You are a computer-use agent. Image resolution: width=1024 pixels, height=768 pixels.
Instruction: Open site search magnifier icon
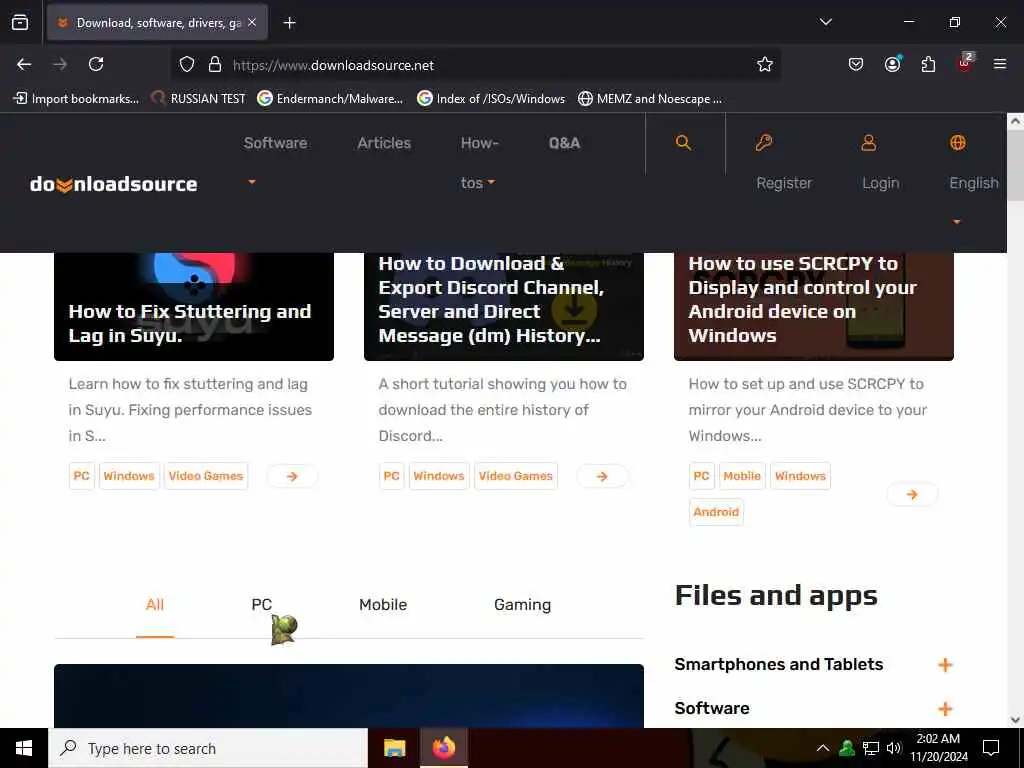tap(683, 143)
